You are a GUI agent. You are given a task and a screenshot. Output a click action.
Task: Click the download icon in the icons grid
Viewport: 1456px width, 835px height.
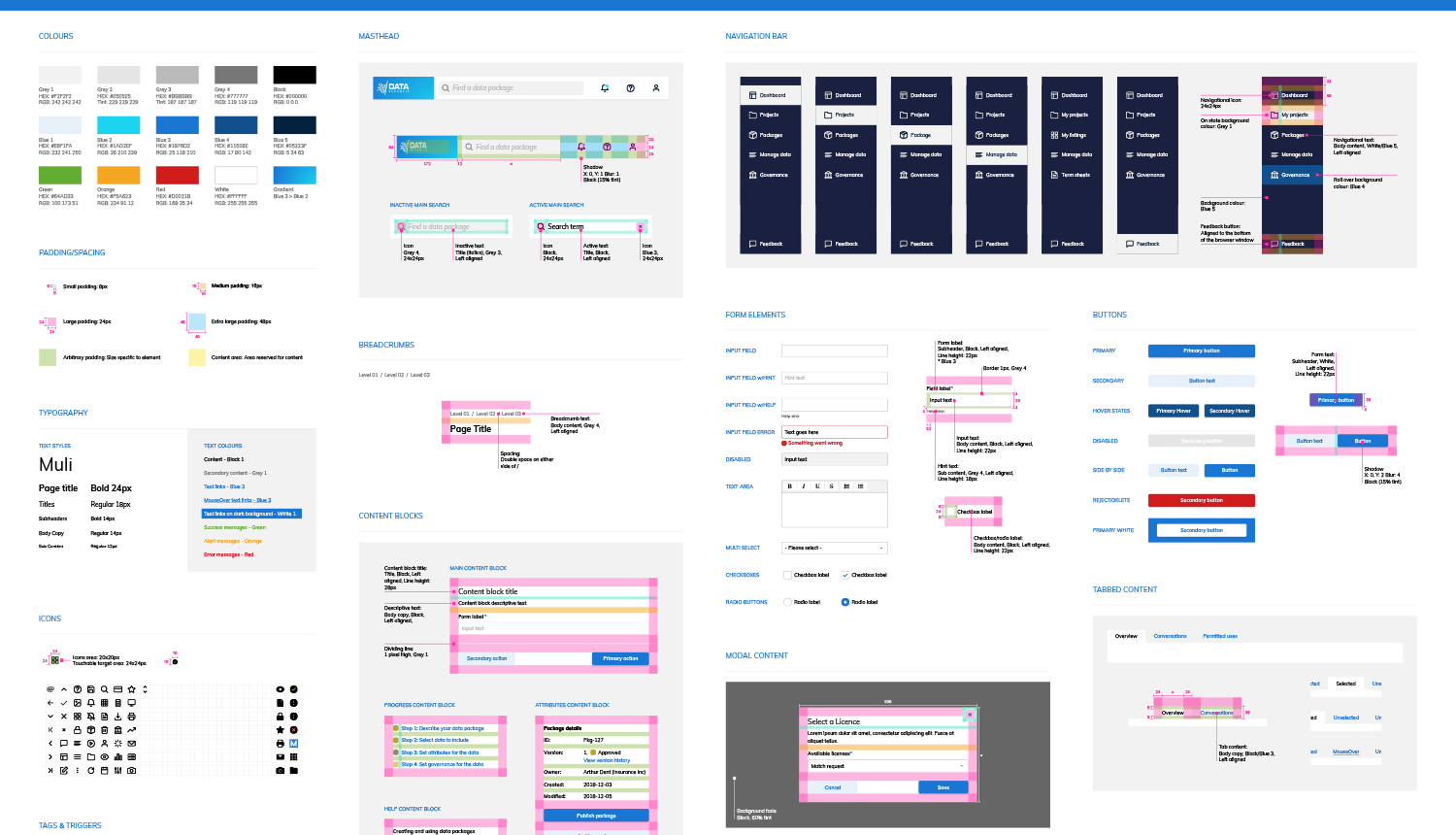[118, 717]
